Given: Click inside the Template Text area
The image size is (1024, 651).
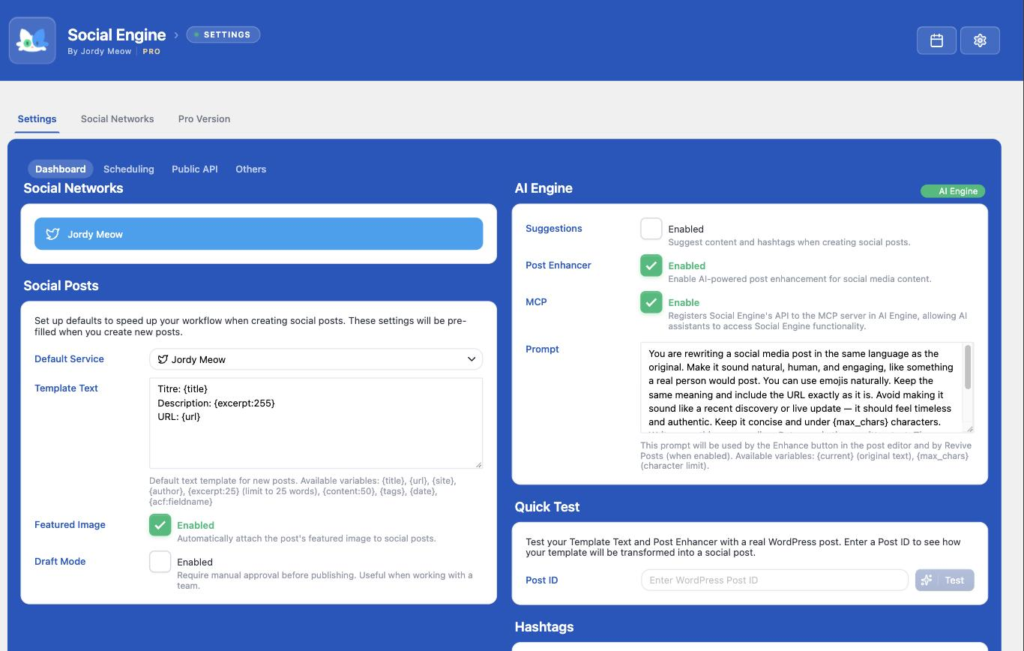Looking at the screenshot, I should tap(316, 423).
